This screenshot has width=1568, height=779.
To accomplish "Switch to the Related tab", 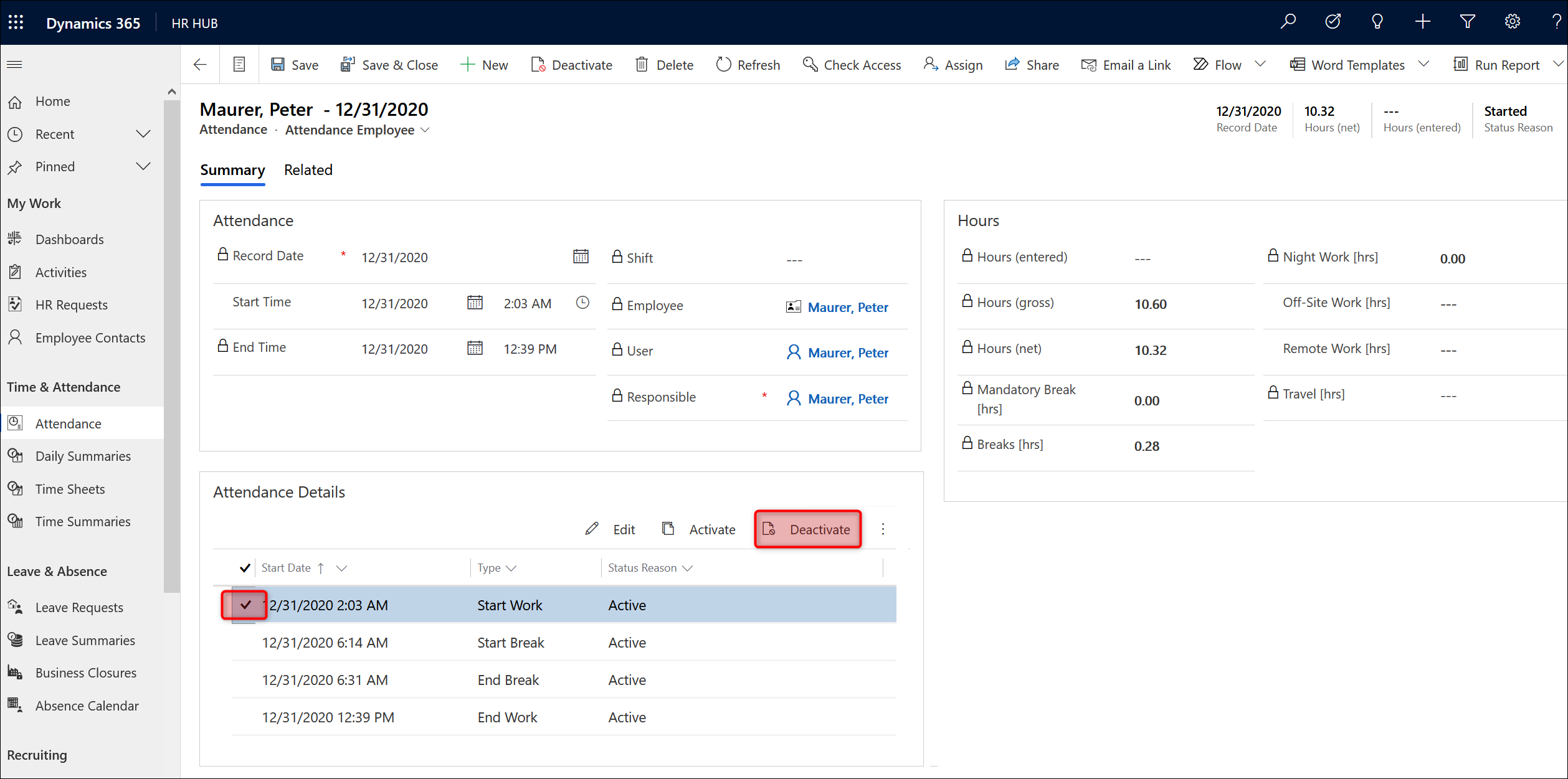I will [308, 170].
